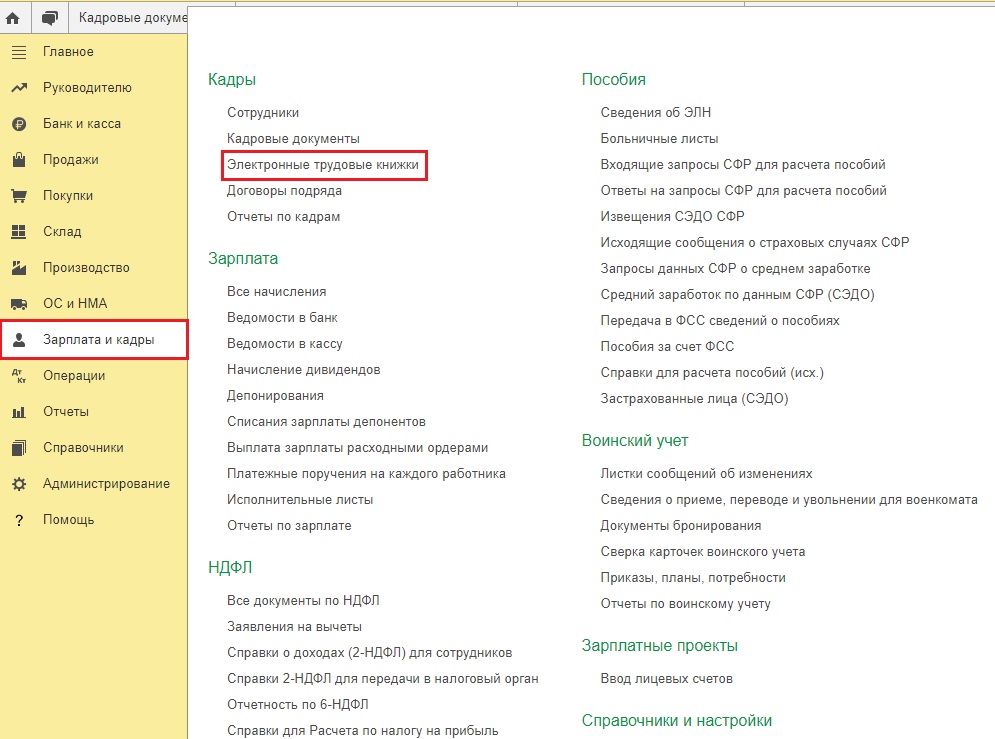Click the Главное hamburger menu icon

[x=19, y=52]
